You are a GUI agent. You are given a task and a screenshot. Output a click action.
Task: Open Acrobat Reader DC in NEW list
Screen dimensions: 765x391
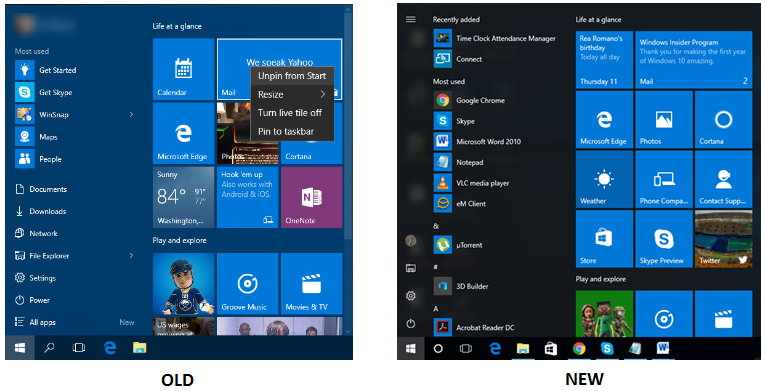coord(474,328)
